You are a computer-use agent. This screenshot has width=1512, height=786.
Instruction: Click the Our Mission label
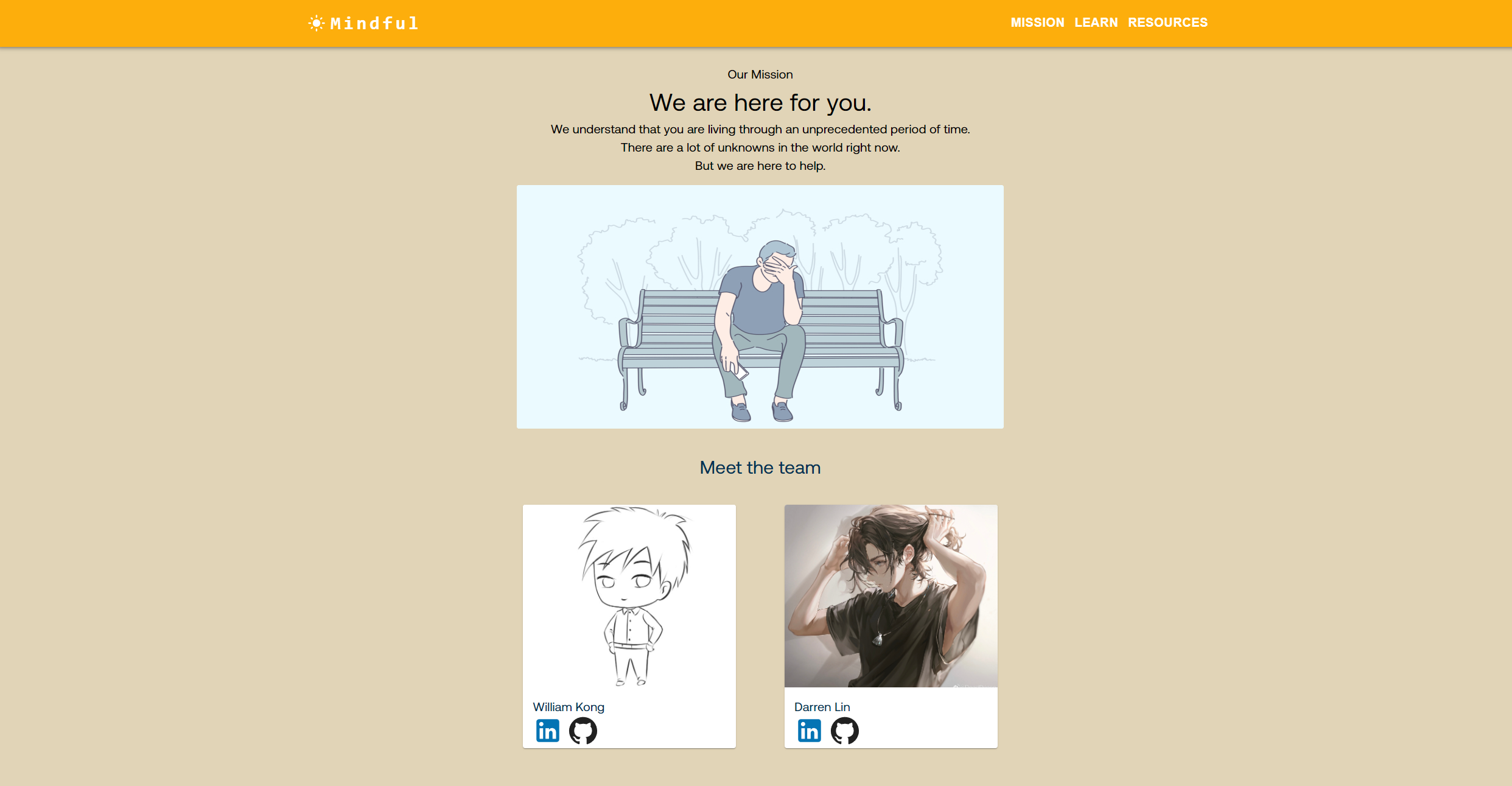(760, 74)
